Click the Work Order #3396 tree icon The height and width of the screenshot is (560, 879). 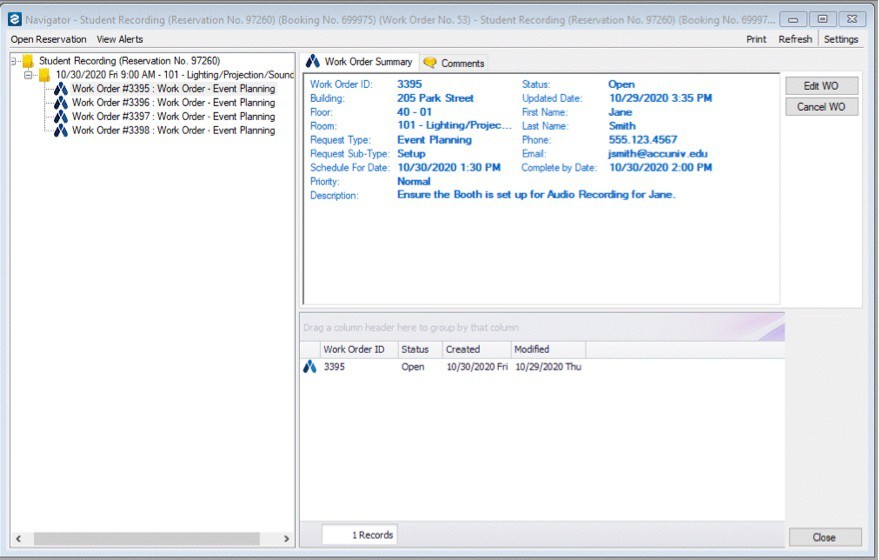coord(61,103)
